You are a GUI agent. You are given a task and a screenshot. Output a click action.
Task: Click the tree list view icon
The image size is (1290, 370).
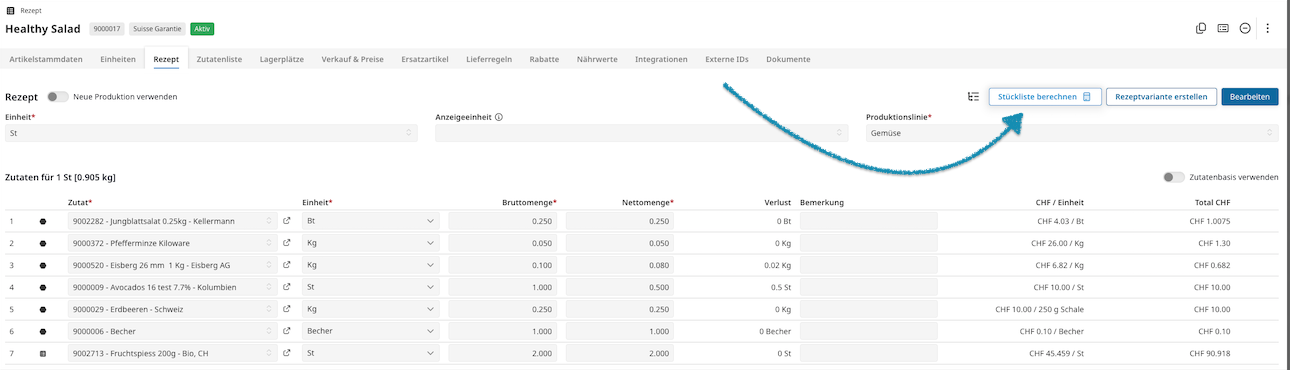[x=973, y=97]
